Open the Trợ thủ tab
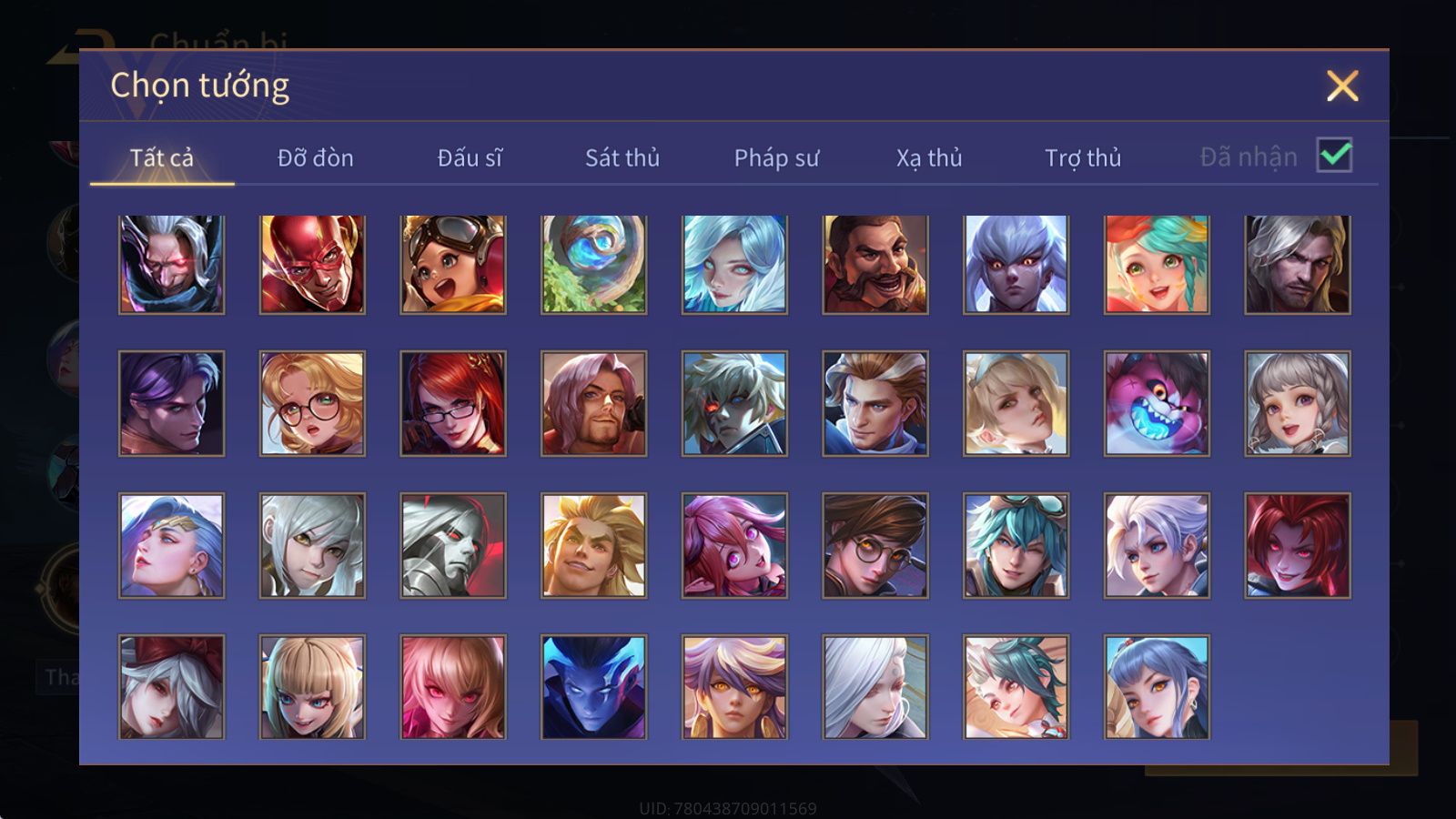The height and width of the screenshot is (819, 1456). tap(1082, 157)
